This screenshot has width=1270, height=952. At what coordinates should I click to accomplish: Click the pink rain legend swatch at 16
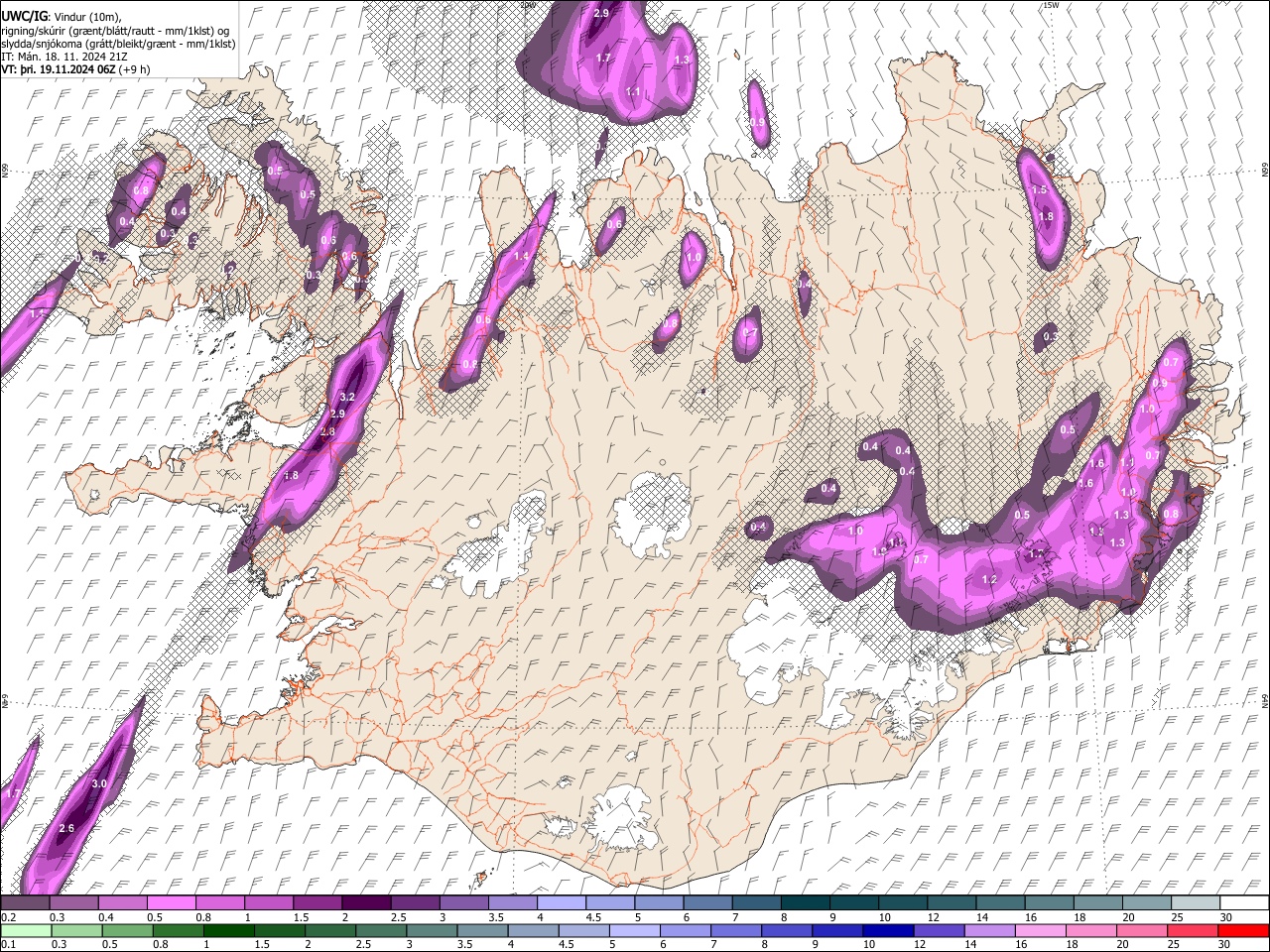point(1040,930)
